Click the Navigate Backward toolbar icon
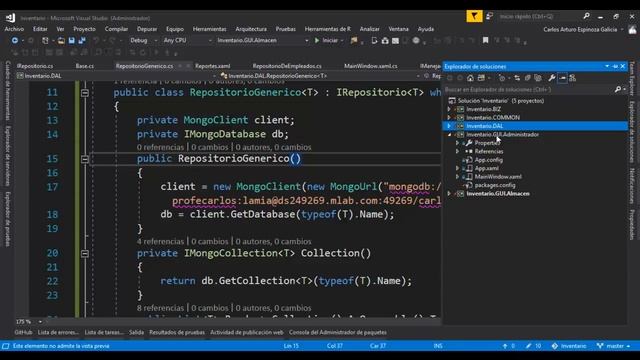Screen dimensions: 640x360 coord(15,40)
